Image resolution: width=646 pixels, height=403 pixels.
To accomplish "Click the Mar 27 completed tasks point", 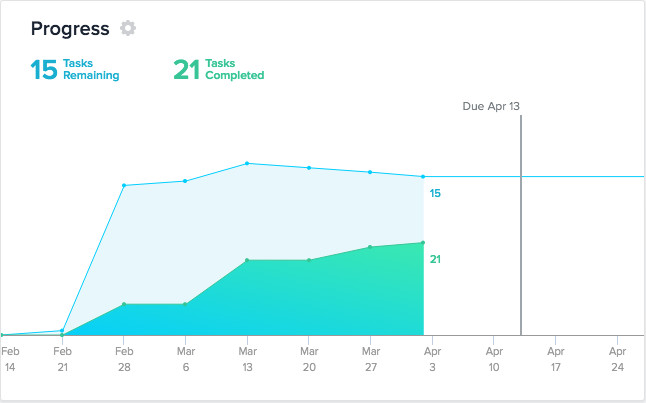I will click(371, 247).
